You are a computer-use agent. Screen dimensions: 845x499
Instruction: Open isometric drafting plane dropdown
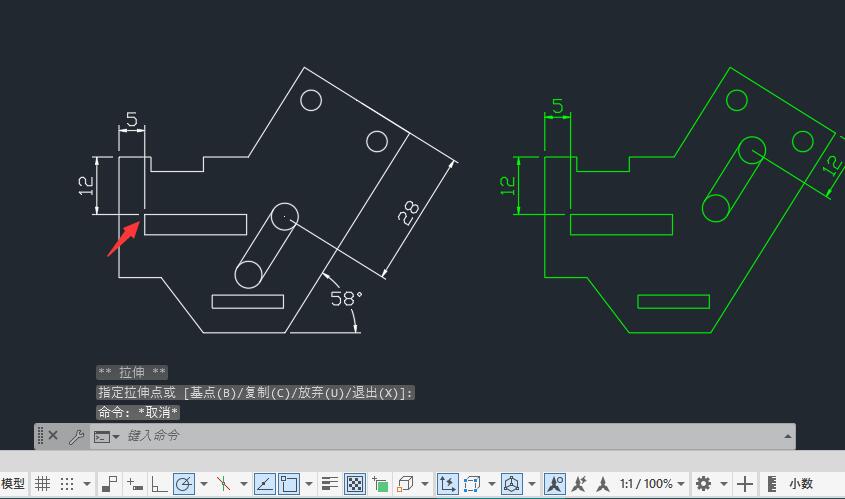click(x=244, y=484)
